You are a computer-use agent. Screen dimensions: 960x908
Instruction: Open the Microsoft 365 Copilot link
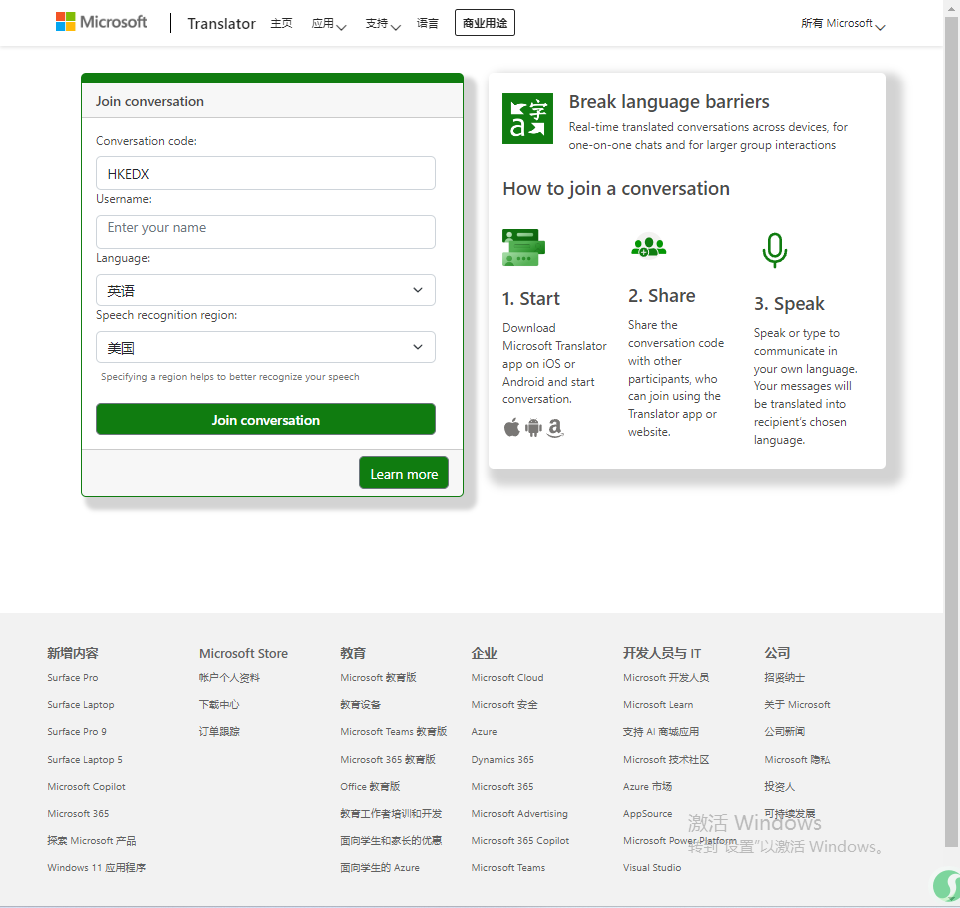520,840
